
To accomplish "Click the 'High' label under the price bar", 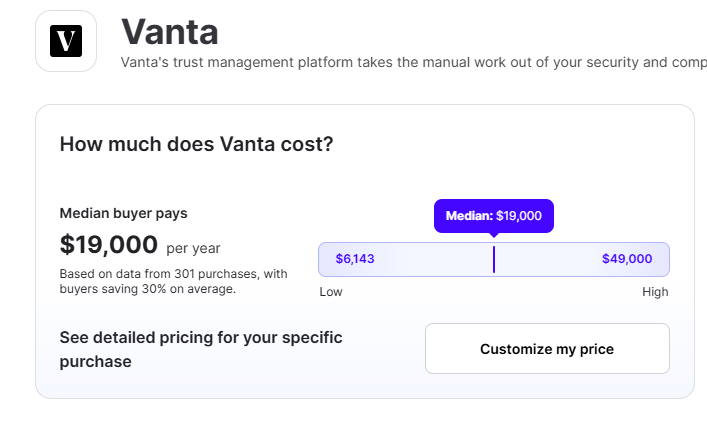I will tap(655, 292).
